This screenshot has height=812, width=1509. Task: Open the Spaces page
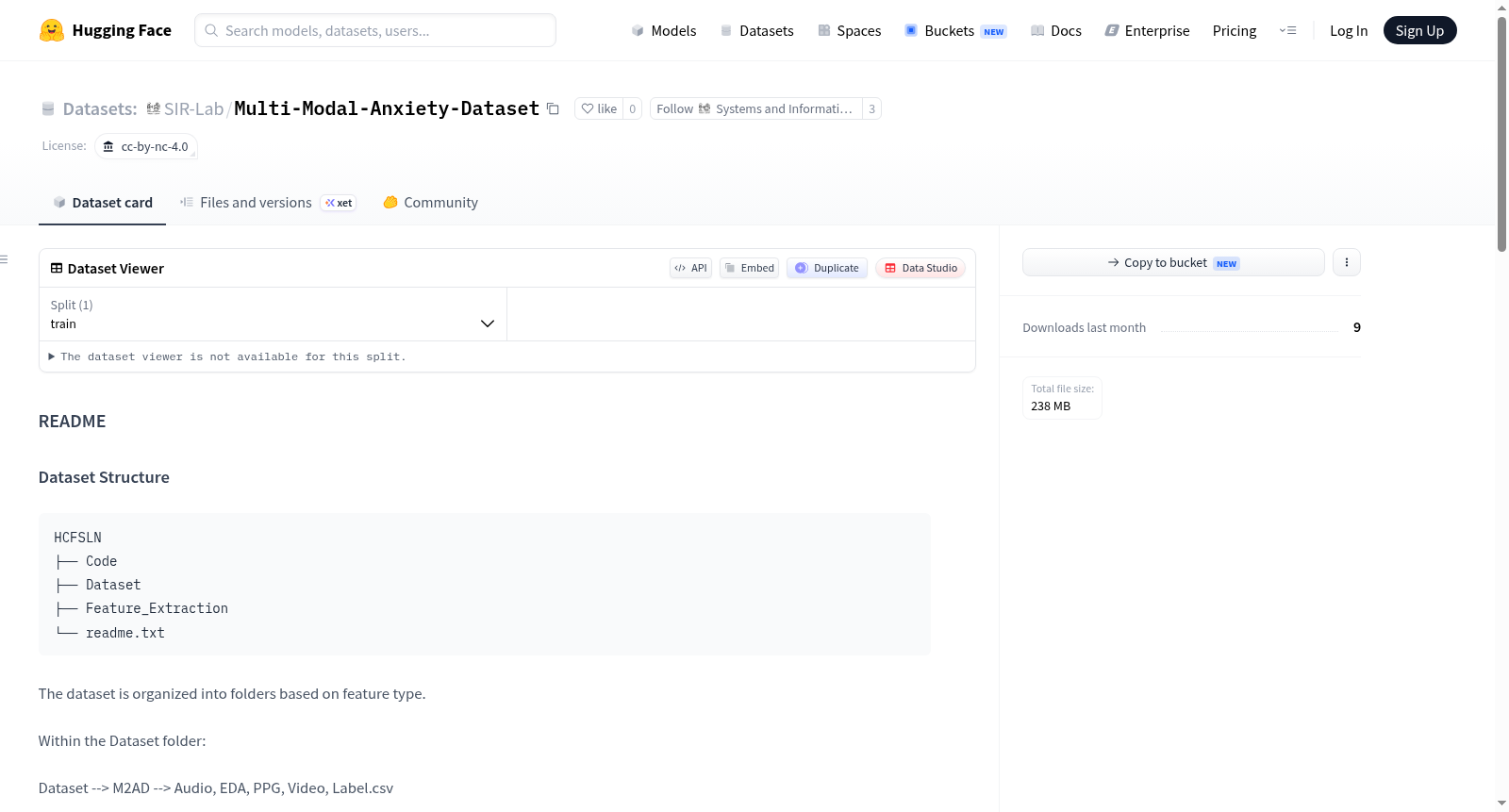pos(849,30)
